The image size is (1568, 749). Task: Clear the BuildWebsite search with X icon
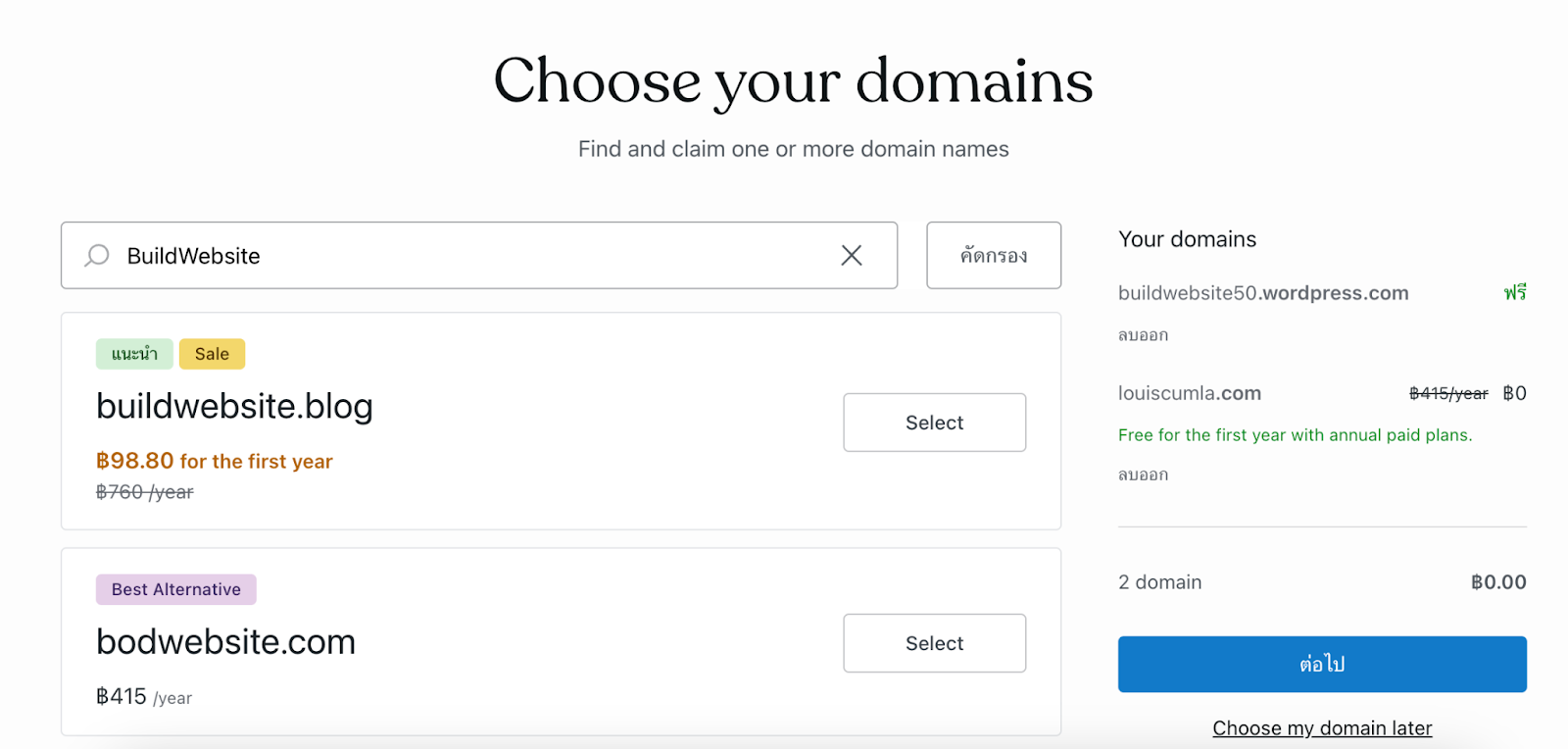[x=852, y=256]
